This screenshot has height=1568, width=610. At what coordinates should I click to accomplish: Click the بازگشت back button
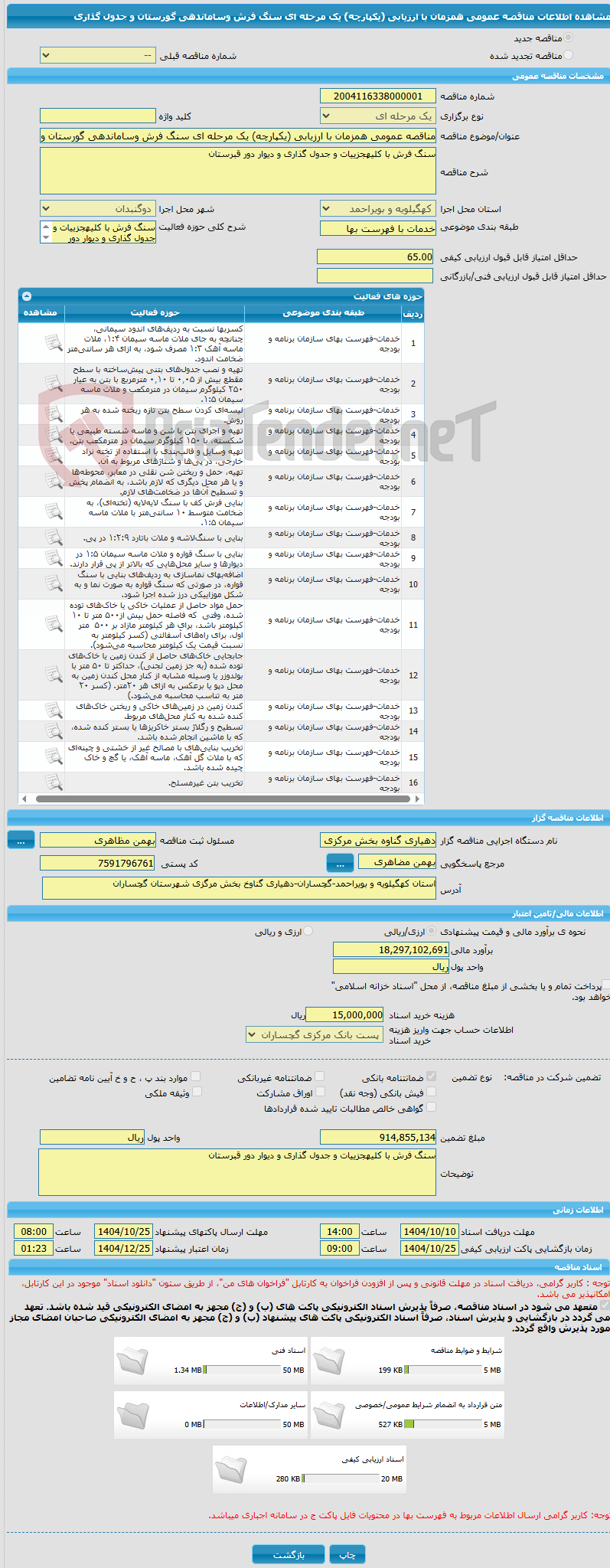[289, 1554]
